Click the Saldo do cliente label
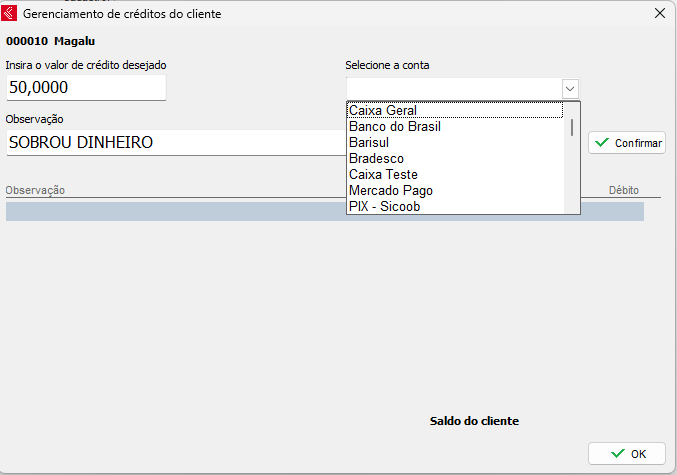 click(474, 422)
